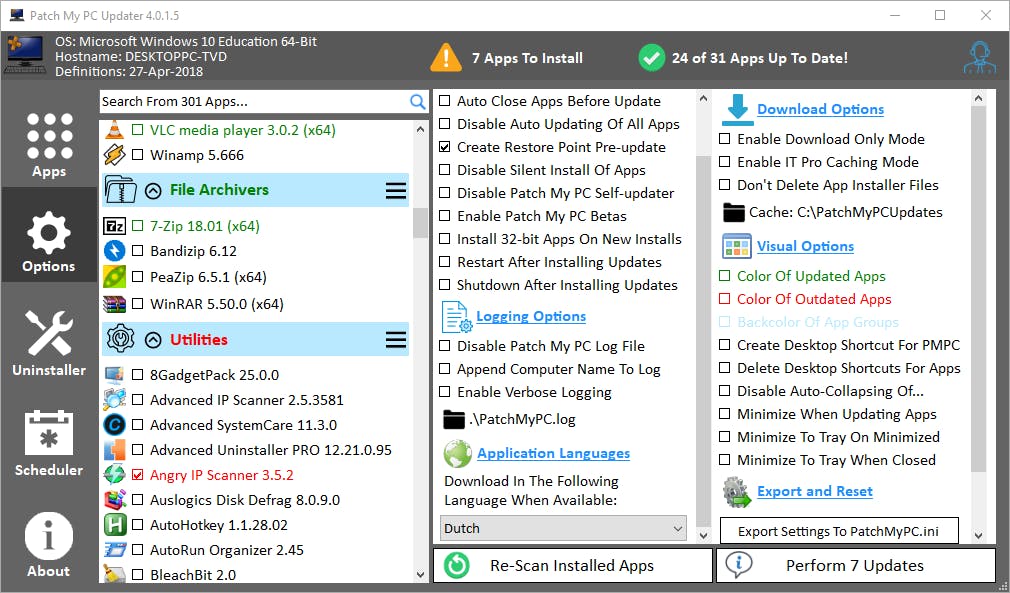Image resolution: width=1010 pixels, height=593 pixels.
Task: Collapse the File Archivers group
Action: (153, 191)
